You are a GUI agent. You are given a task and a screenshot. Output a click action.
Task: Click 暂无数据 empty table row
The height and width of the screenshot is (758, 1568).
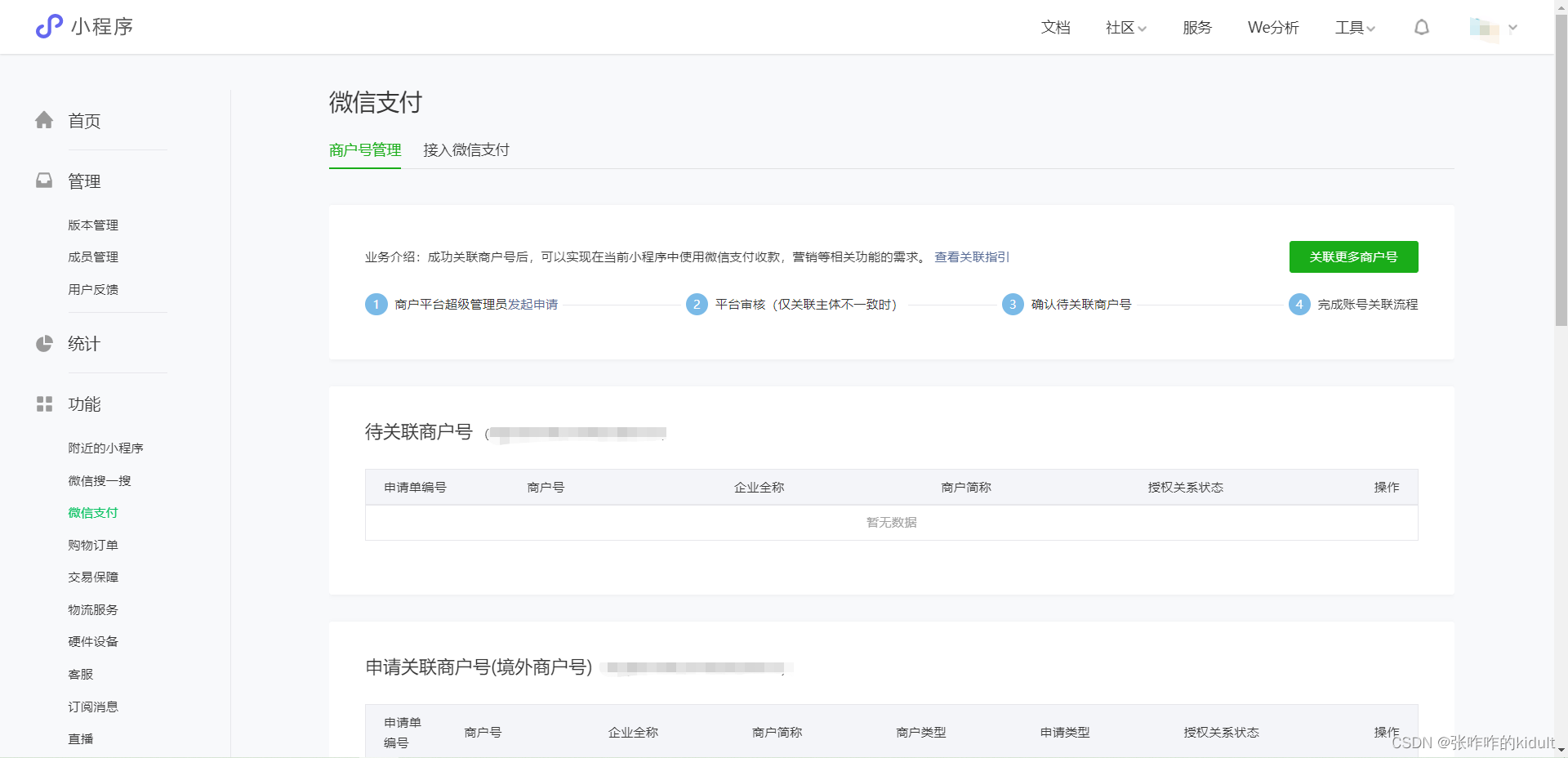pos(892,523)
